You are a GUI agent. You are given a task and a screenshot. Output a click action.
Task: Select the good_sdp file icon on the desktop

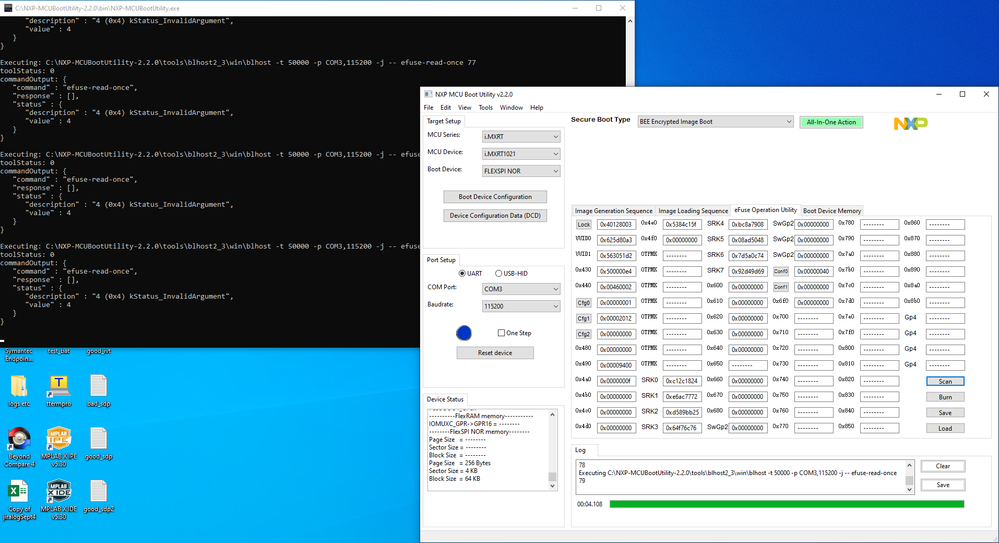[x=98, y=443]
